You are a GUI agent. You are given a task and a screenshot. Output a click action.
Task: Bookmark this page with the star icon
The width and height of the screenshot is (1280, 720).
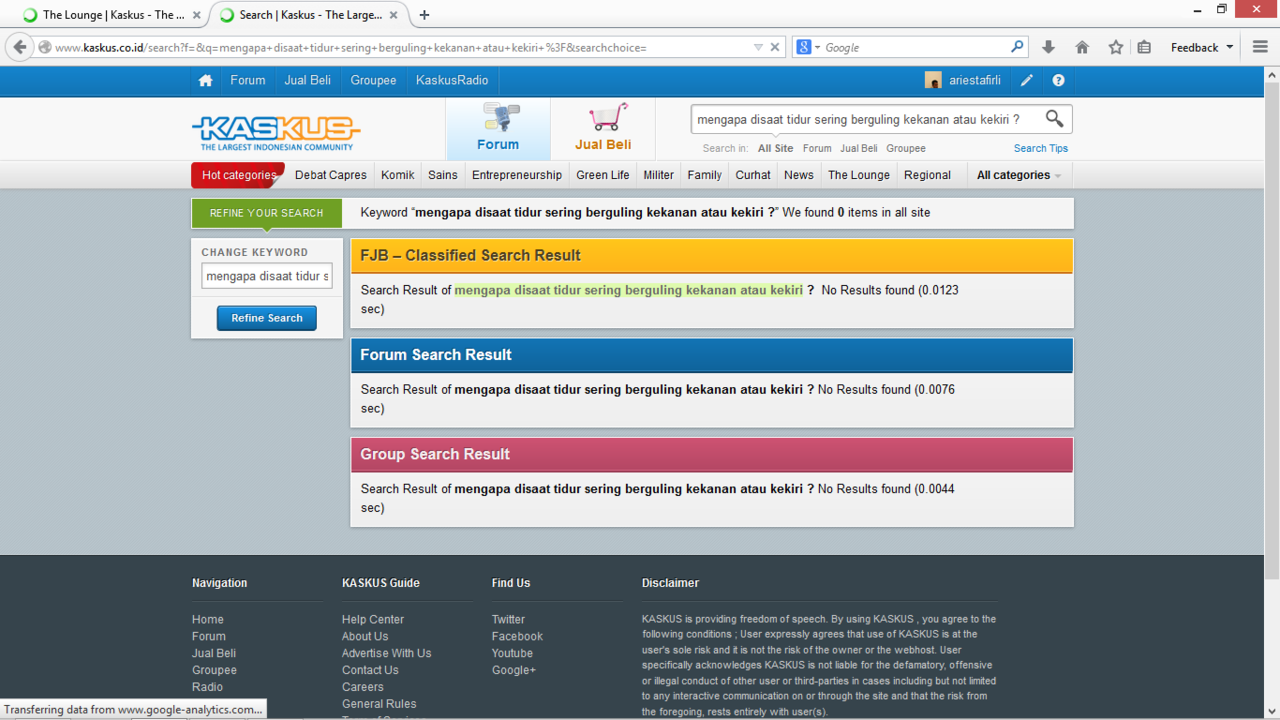(x=1116, y=47)
